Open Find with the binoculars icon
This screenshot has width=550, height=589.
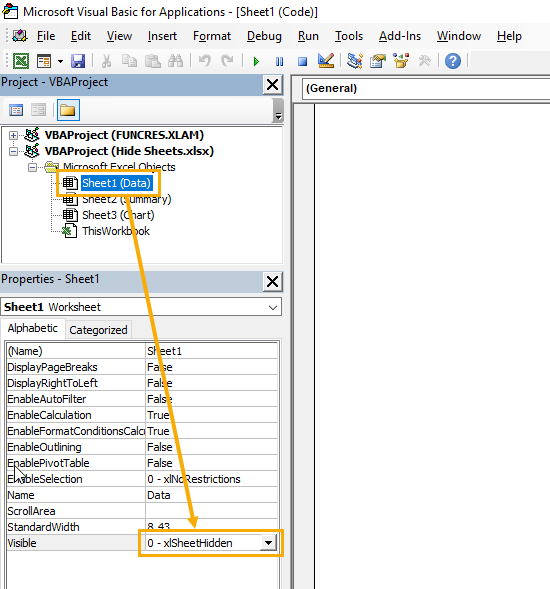[x=175, y=60]
